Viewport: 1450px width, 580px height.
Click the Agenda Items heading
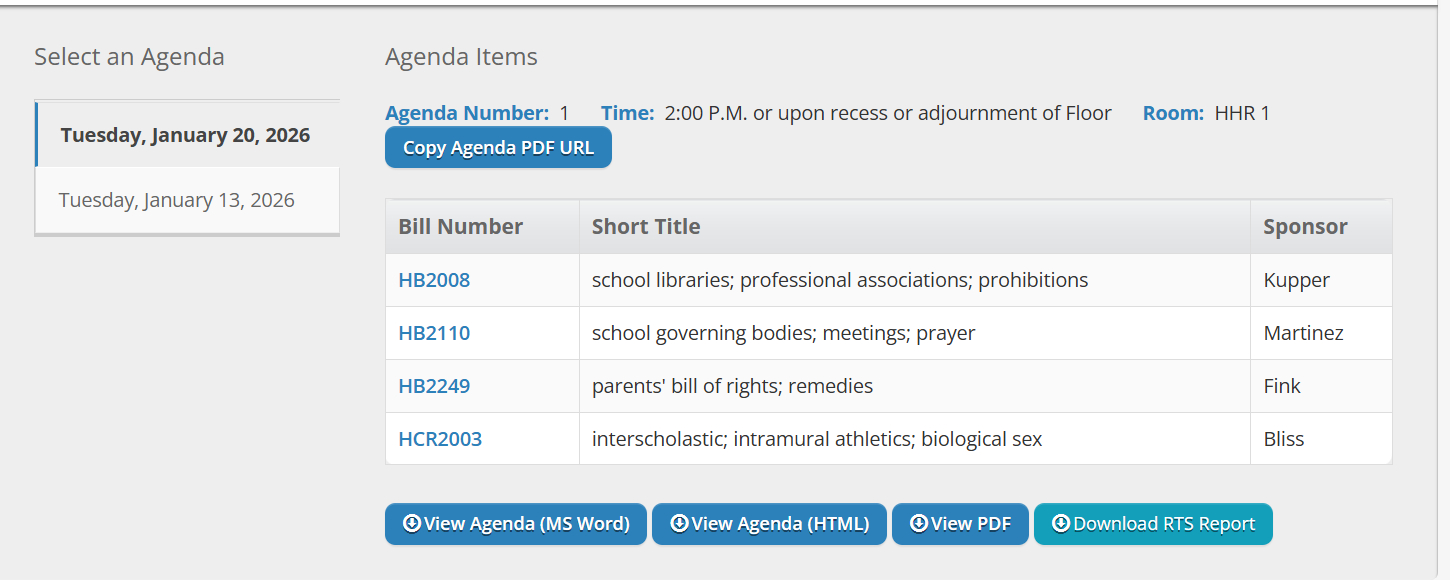pos(461,57)
